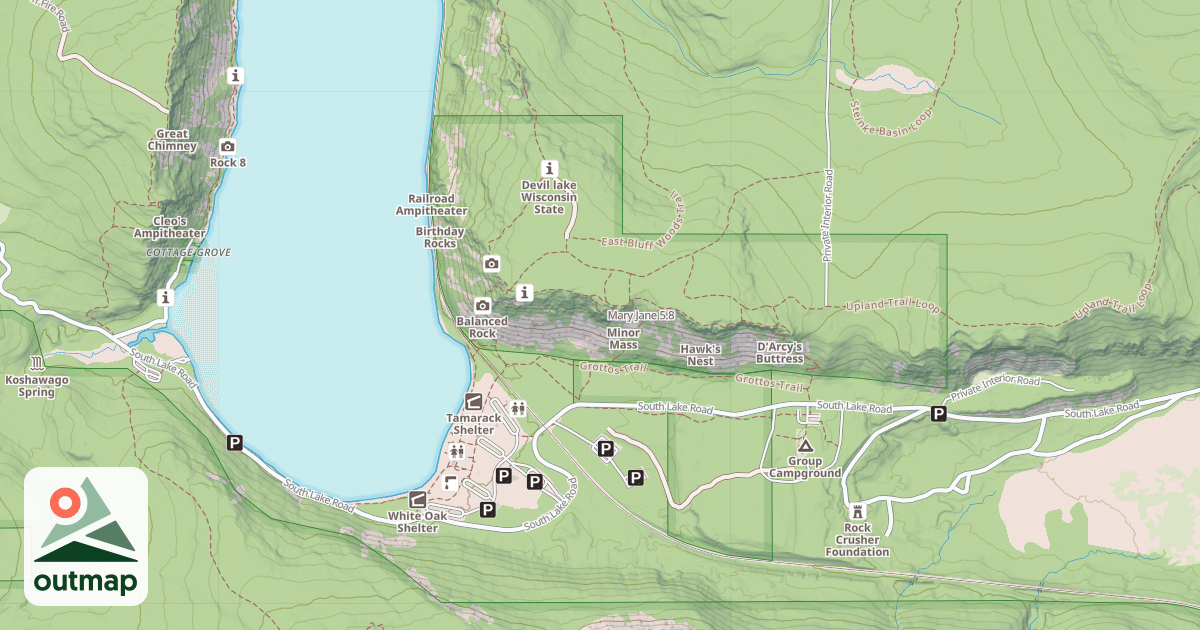
Task: Open the Tamarack Shelter icon
Action: 474,402
